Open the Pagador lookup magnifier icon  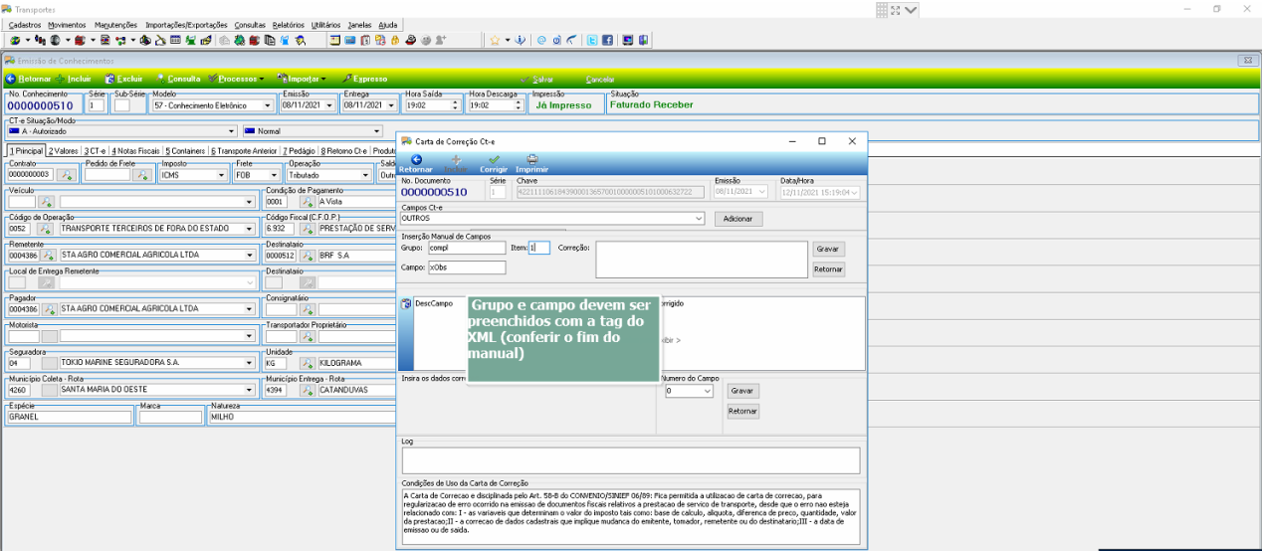(x=47, y=309)
